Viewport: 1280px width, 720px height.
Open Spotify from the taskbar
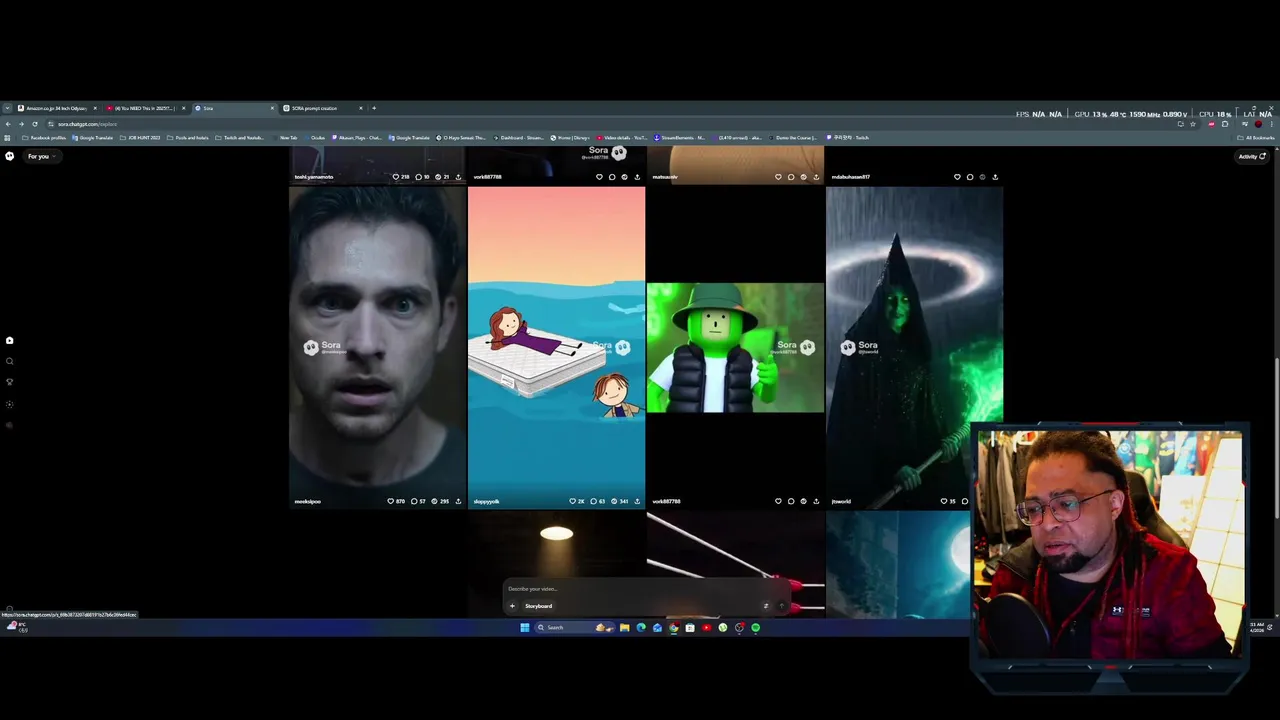click(755, 628)
